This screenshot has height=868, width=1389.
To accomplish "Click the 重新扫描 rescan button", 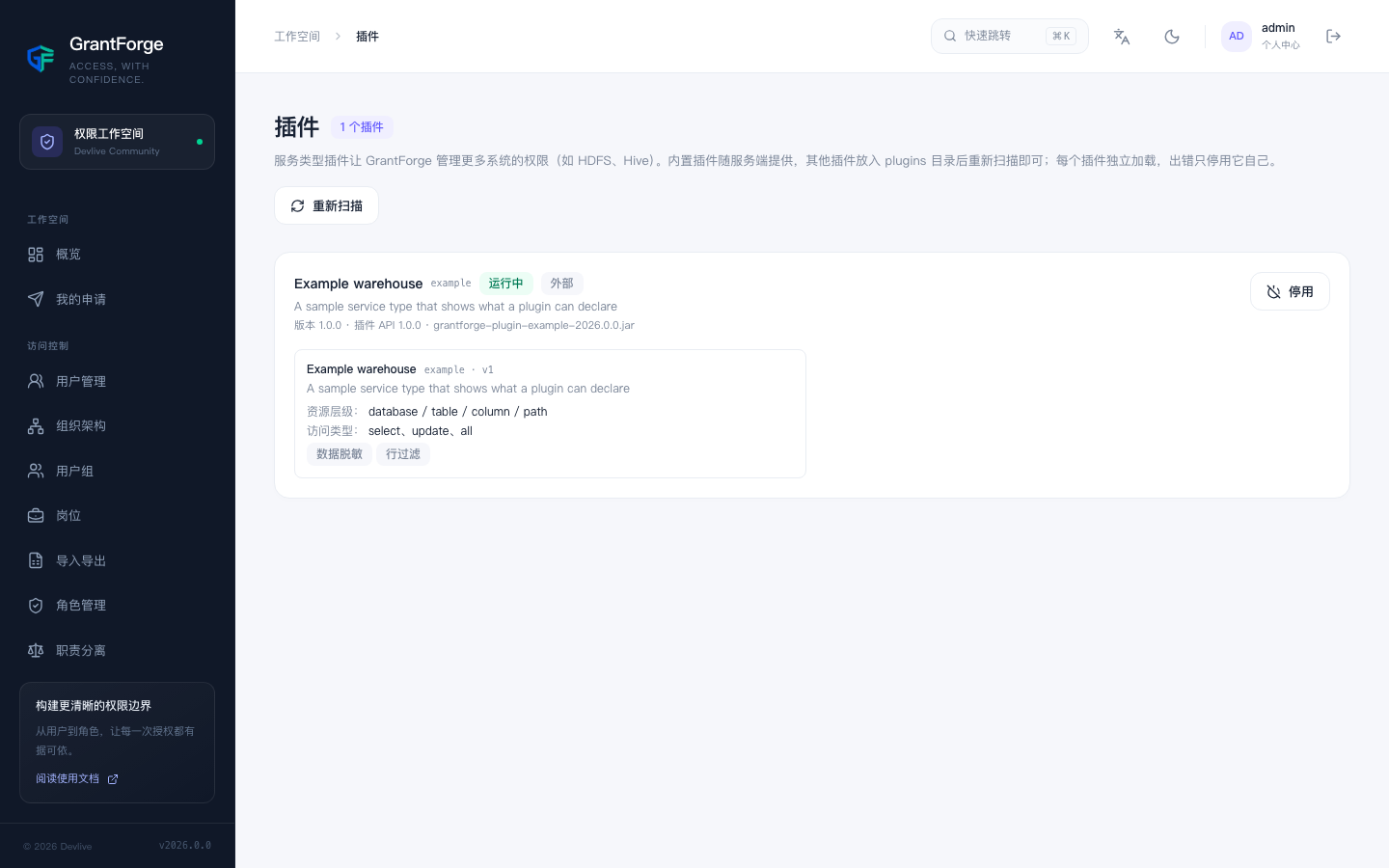I will [326, 205].
